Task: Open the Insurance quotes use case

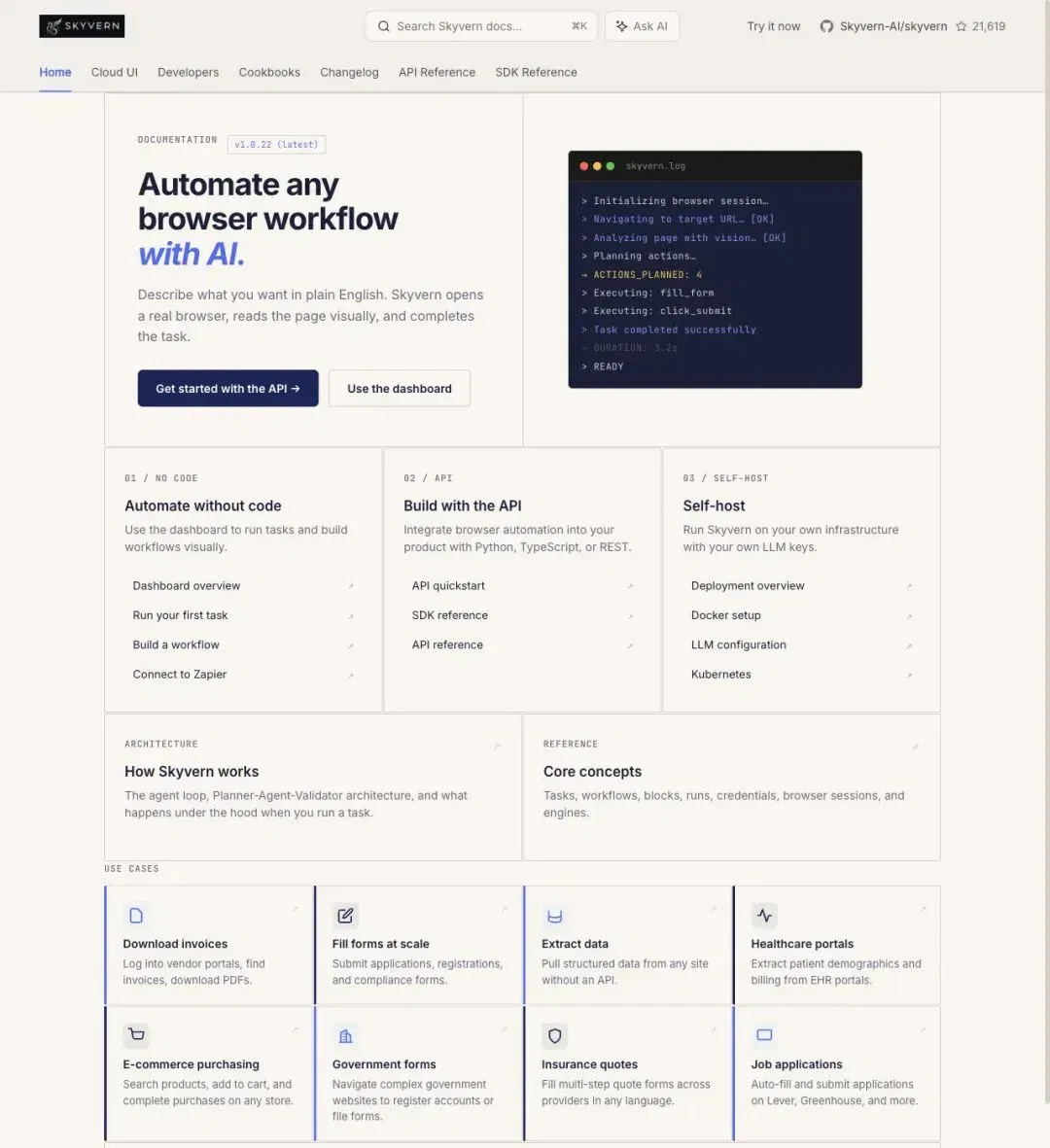Action: tap(628, 1072)
